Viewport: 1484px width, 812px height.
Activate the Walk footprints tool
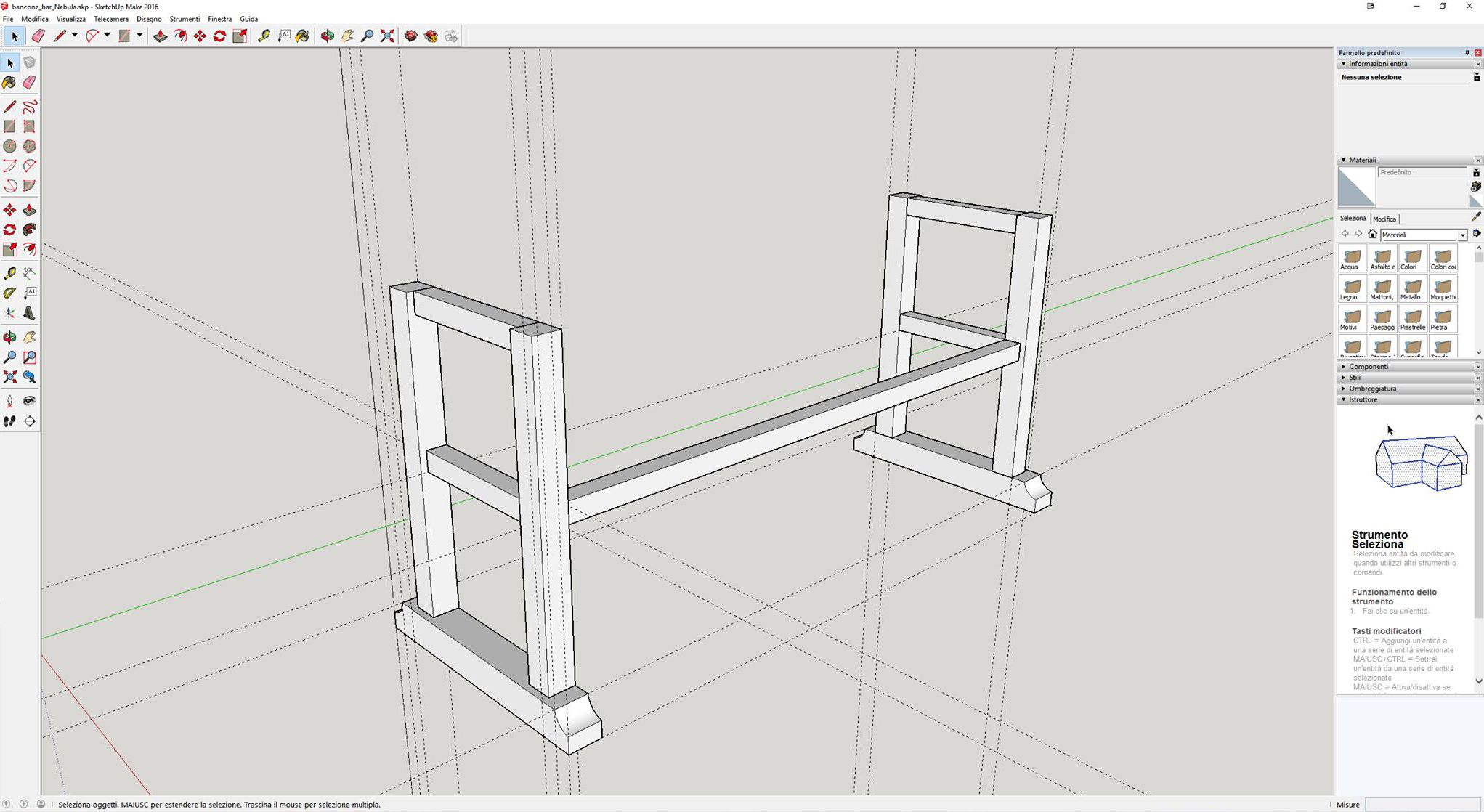pyautogui.click(x=9, y=421)
